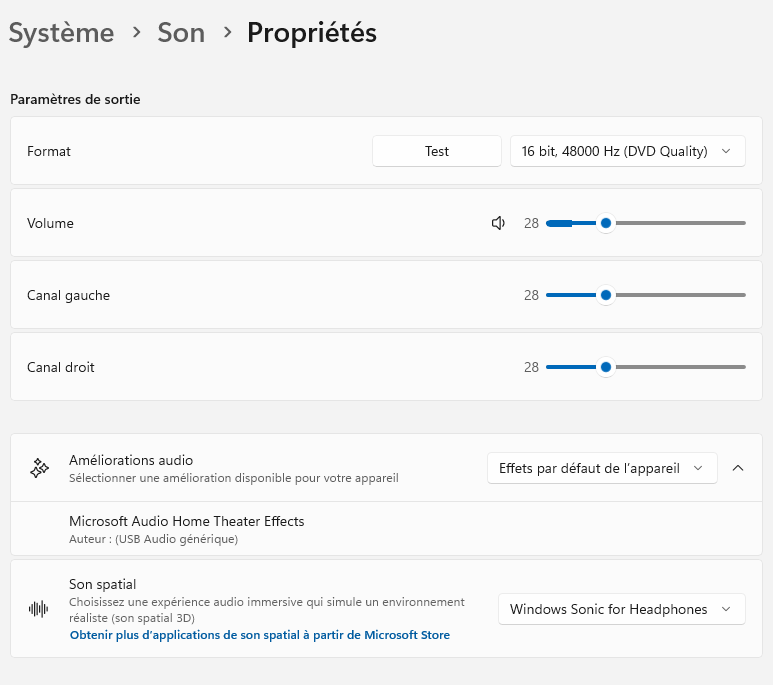Click the chevron between Système and Son
Image resolution: width=773 pixels, height=685 pixels.
(x=136, y=33)
